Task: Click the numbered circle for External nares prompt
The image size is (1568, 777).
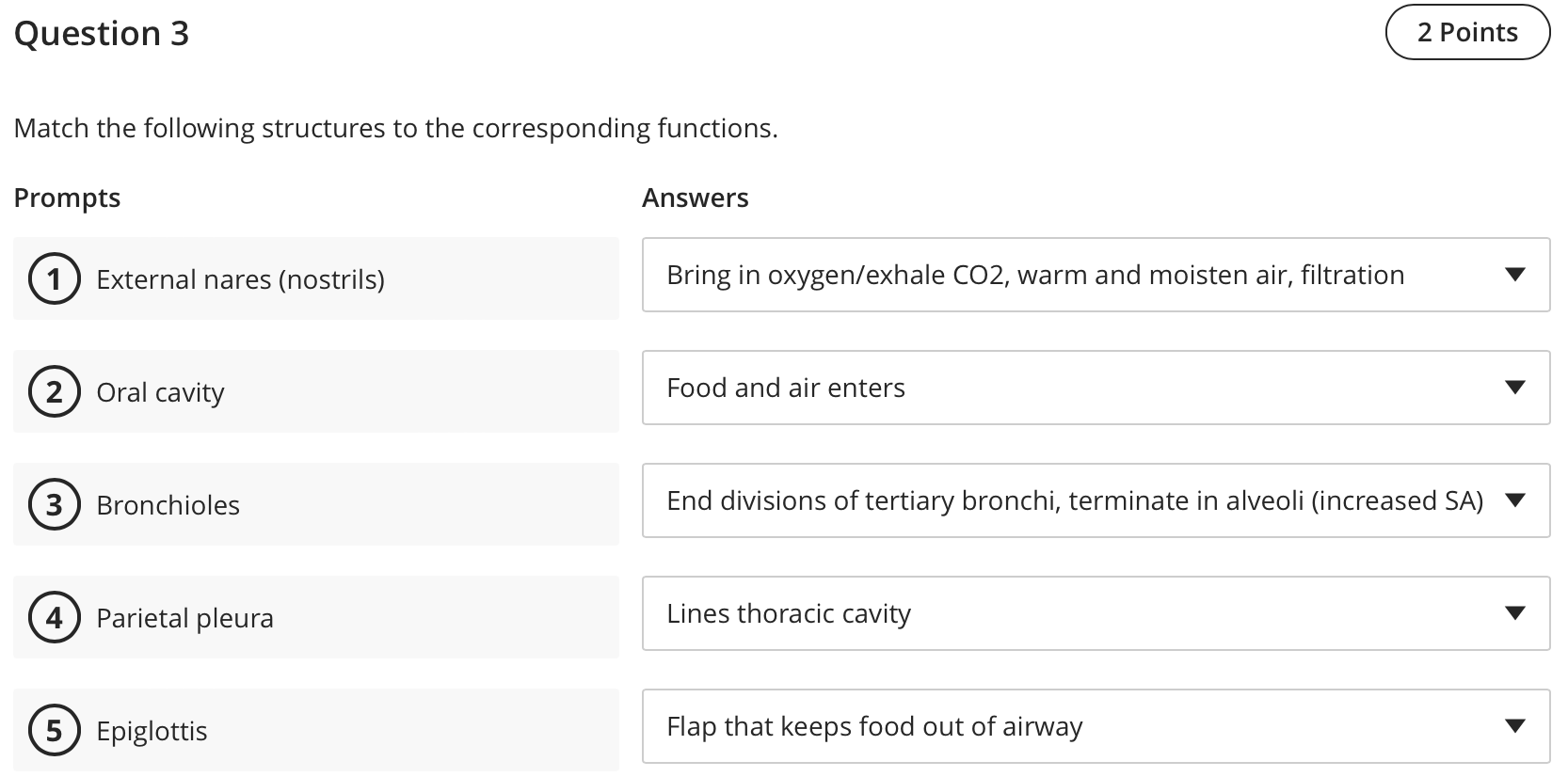Action: coord(55,278)
